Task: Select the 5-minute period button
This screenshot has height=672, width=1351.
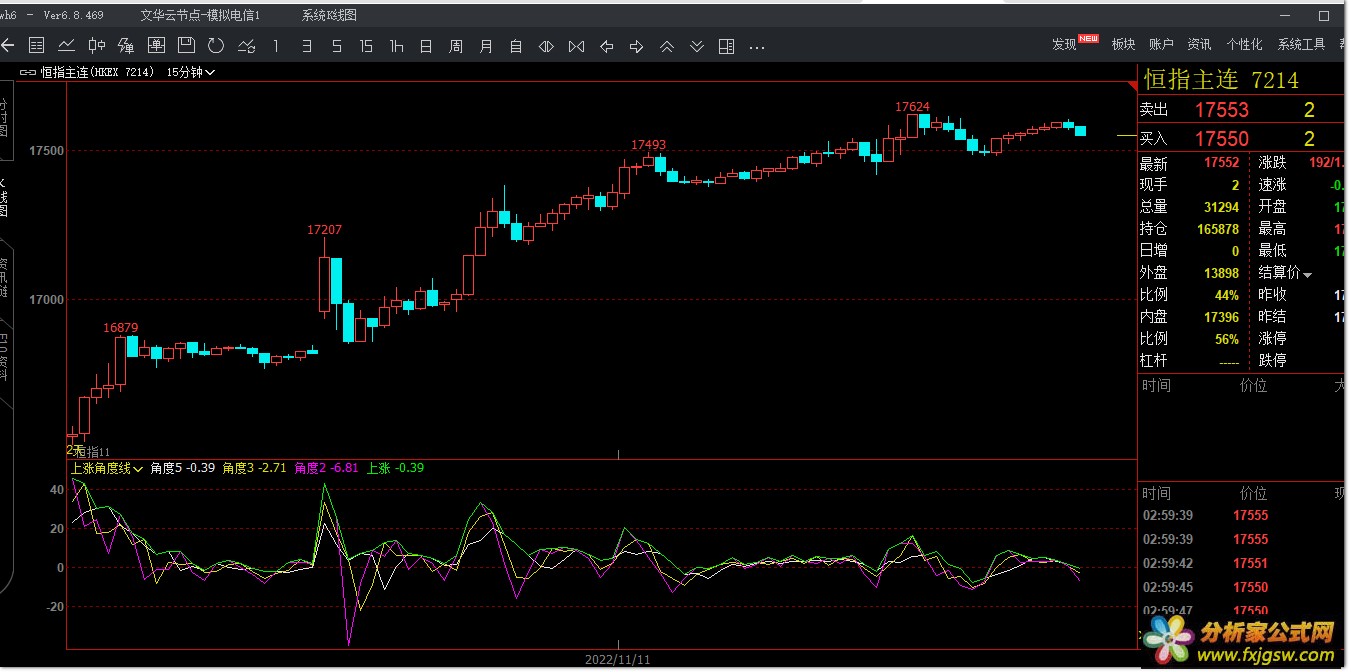Action: coord(337,45)
